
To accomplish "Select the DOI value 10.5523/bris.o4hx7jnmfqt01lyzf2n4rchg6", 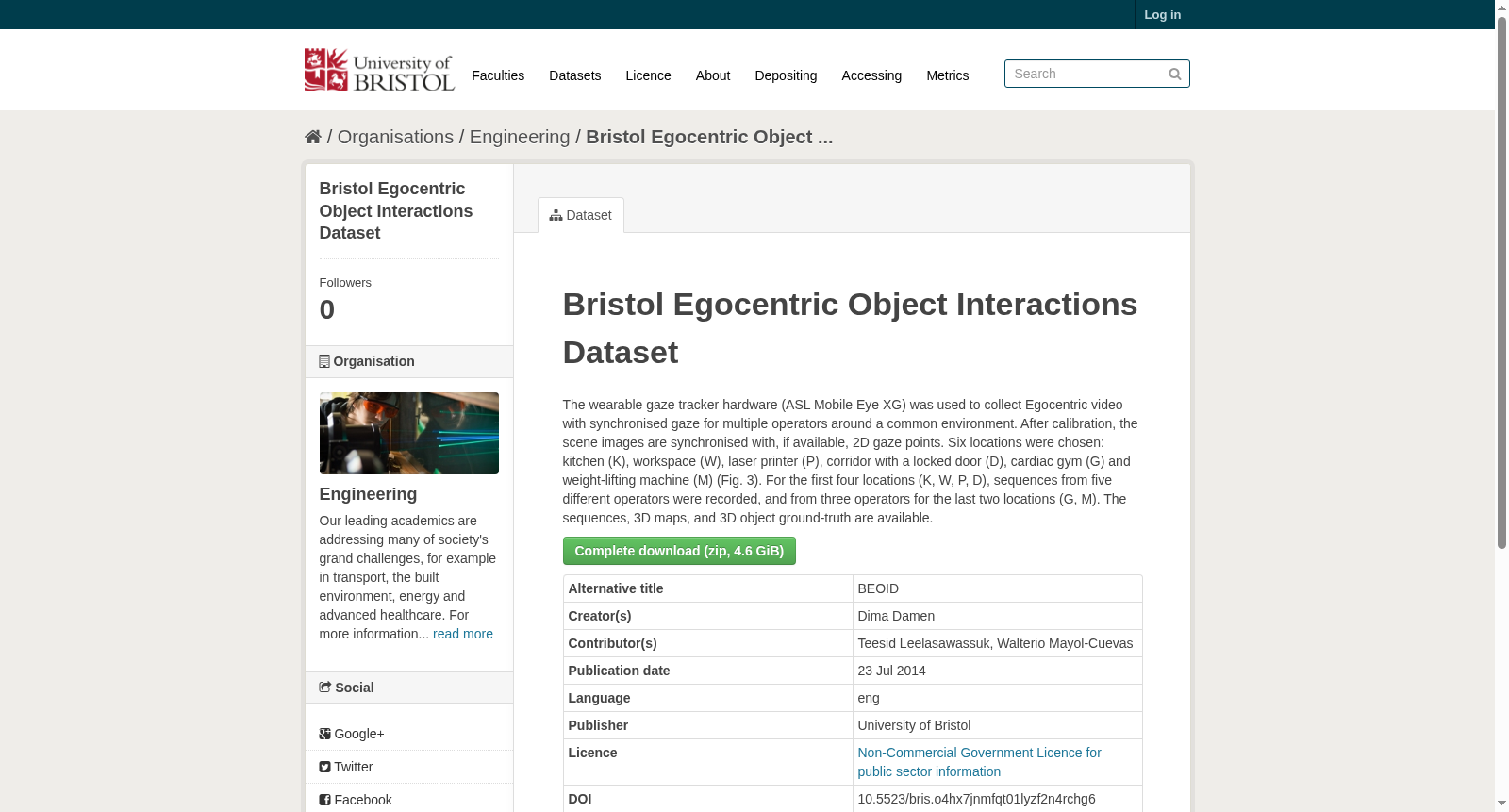I will click(x=976, y=799).
